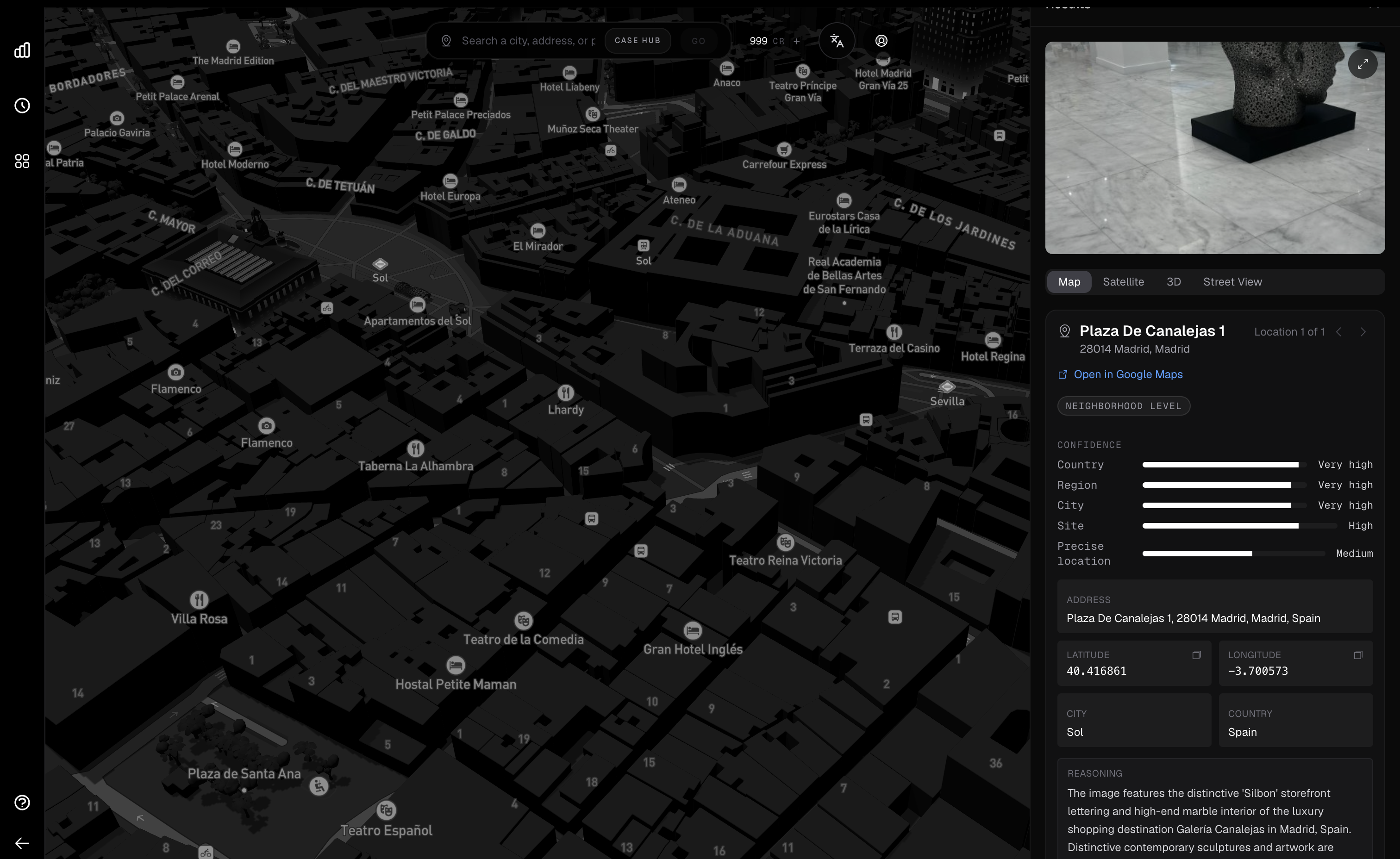Image resolution: width=1400 pixels, height=859 pixels.
Task: Click the City field value Sol
Action: (x=1075, y=732)
